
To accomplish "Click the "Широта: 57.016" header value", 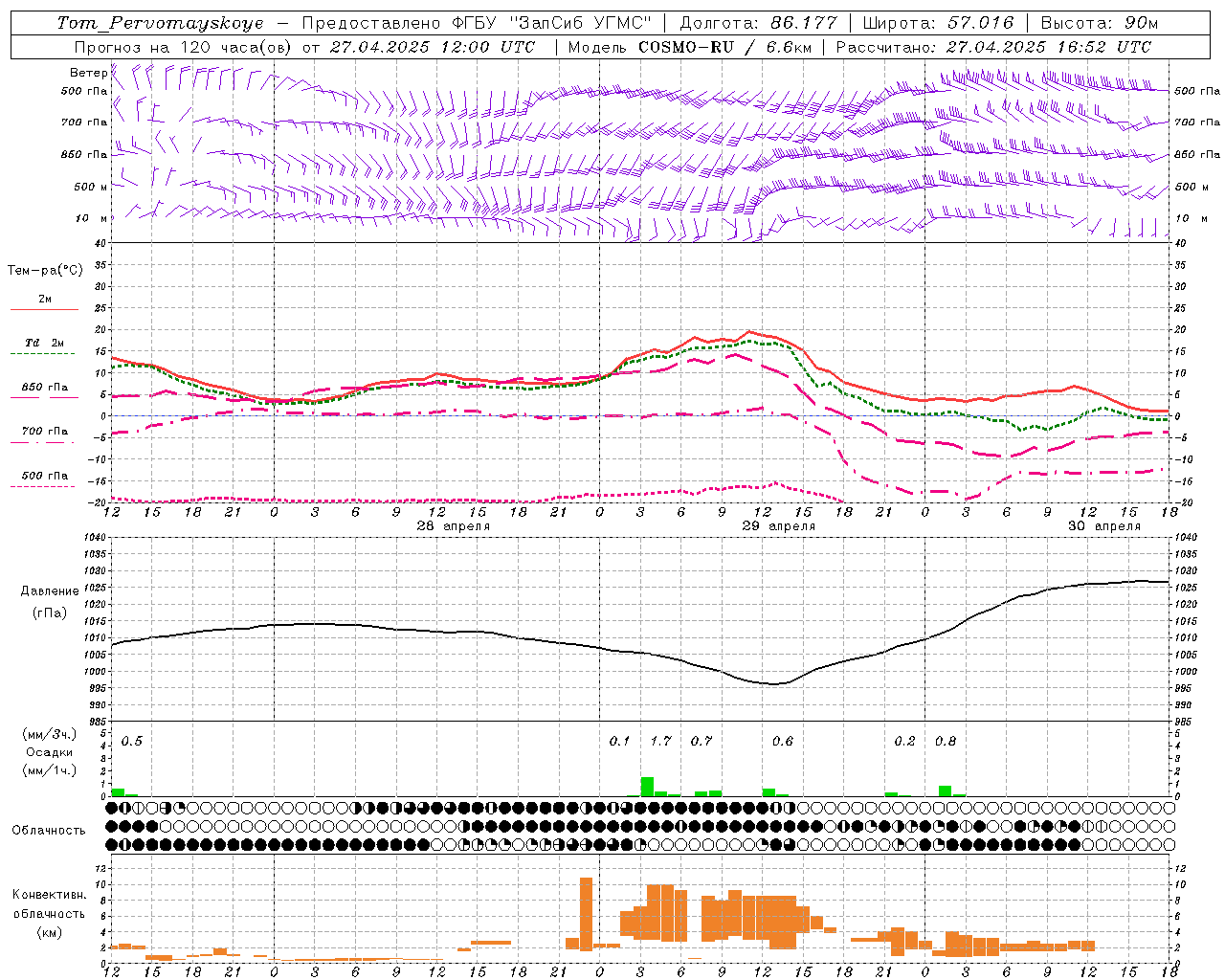I will pos(938,23).
